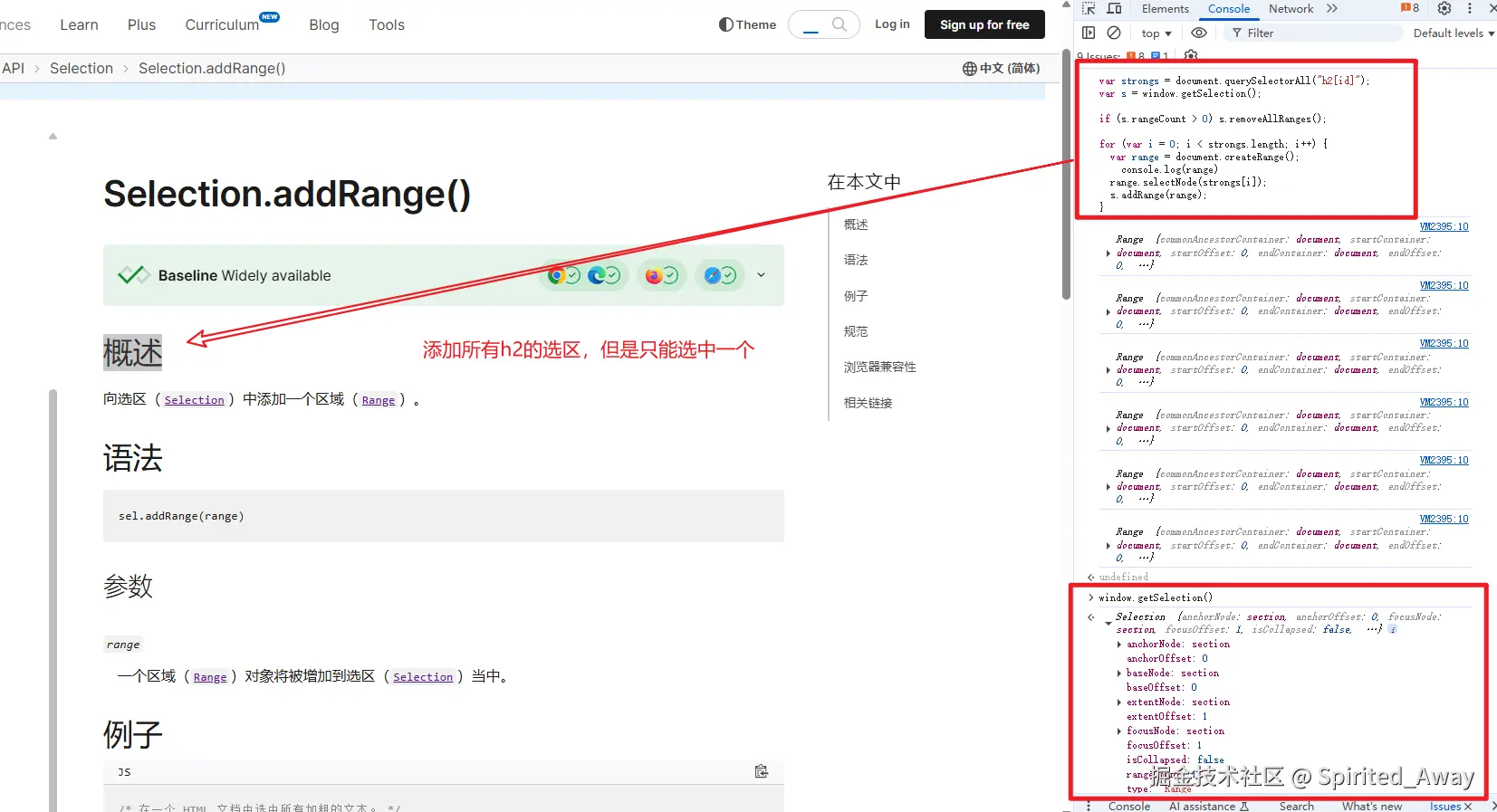Open the top context dropdown

click(x=1156, y=33)
